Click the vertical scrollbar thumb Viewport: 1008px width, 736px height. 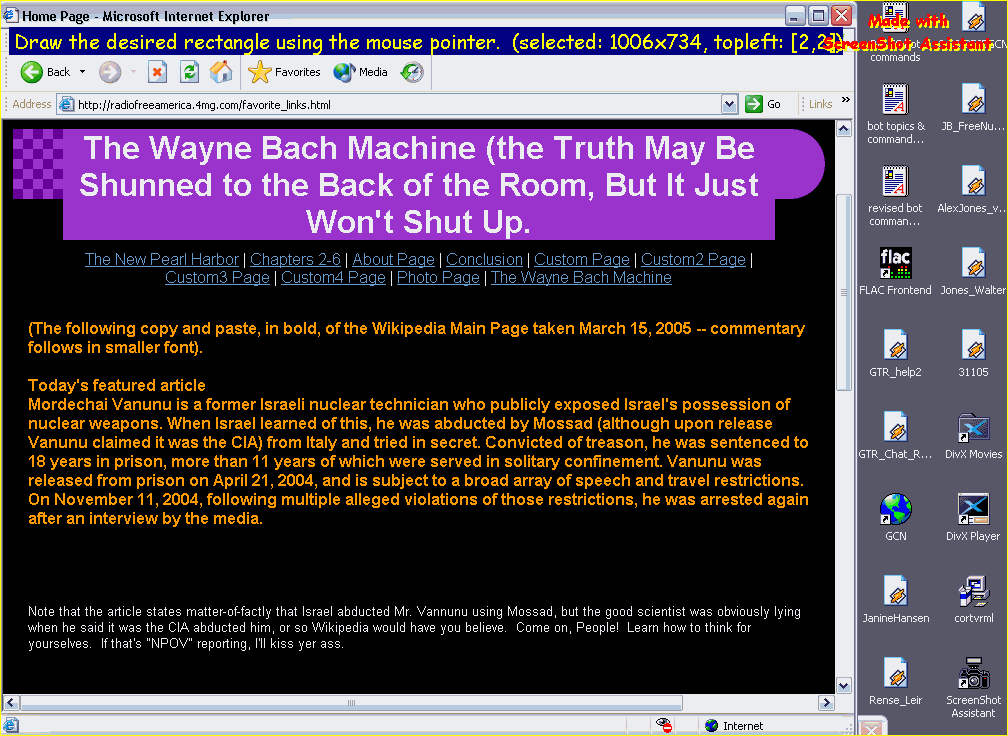click(843, 292)
